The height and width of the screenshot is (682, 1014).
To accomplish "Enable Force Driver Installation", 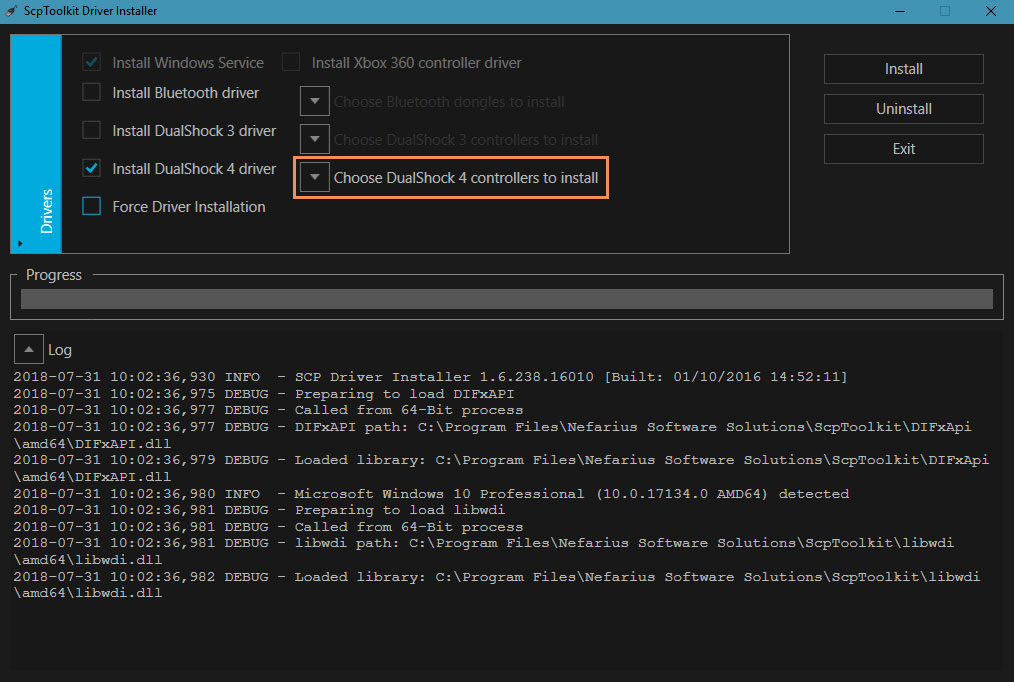I will 92,207.
